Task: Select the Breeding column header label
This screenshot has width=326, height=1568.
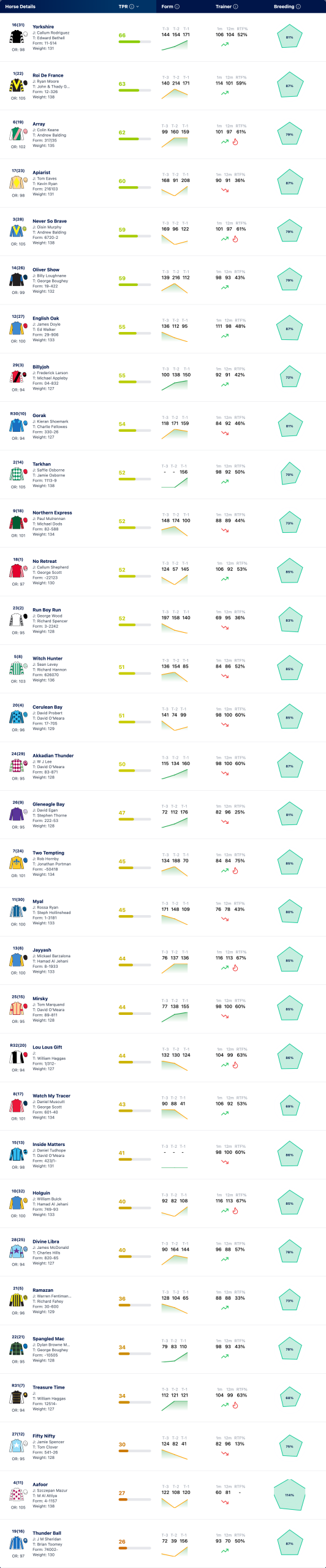Action: (x=284, y=7)
